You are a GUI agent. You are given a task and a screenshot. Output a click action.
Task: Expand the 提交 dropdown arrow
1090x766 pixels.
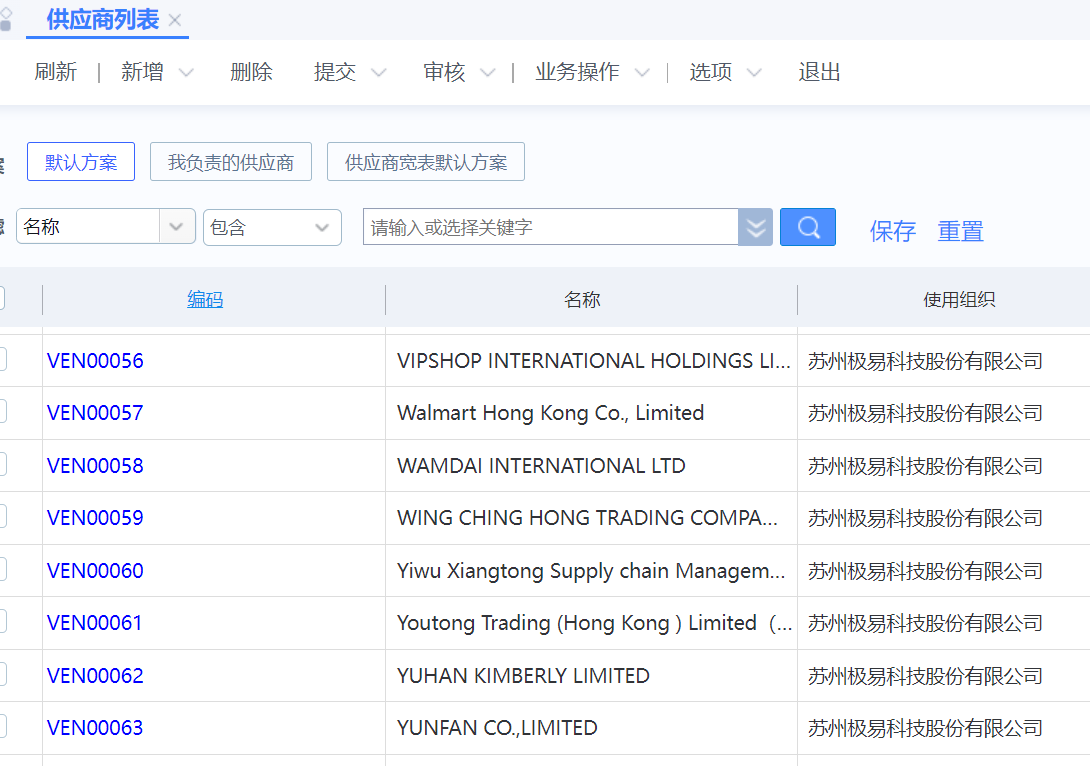click(x=379, y=72)
